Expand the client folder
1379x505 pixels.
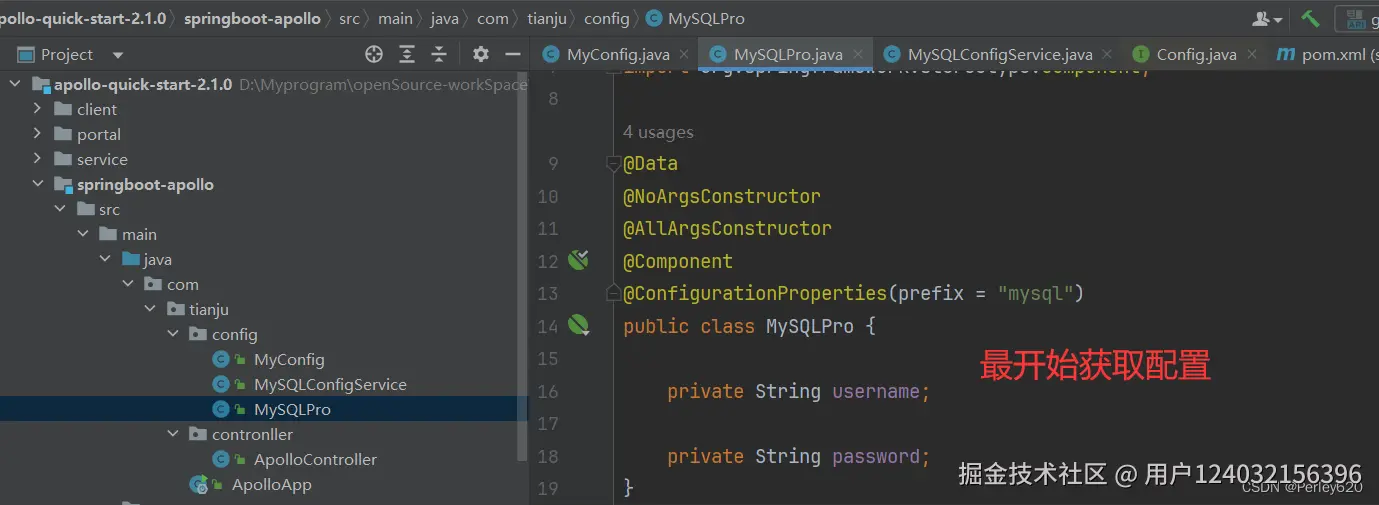[x=37, y=109]
